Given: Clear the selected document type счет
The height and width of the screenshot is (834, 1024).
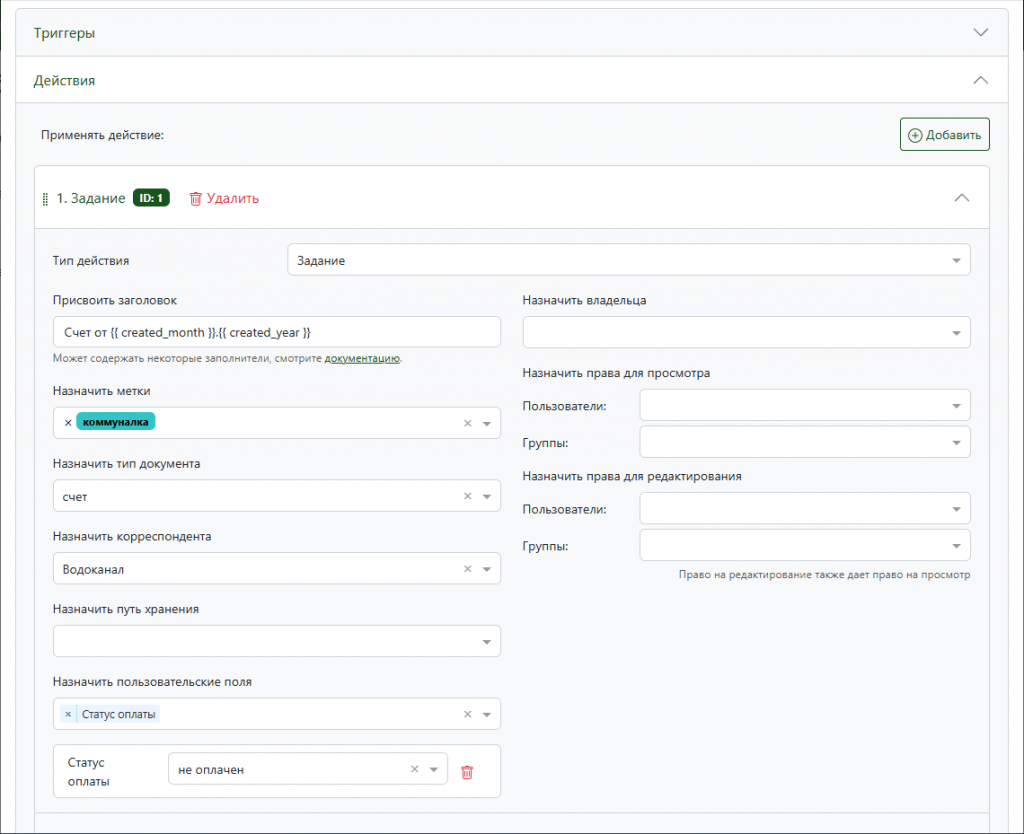Looking at the screenshot, I should click(467, 496).
